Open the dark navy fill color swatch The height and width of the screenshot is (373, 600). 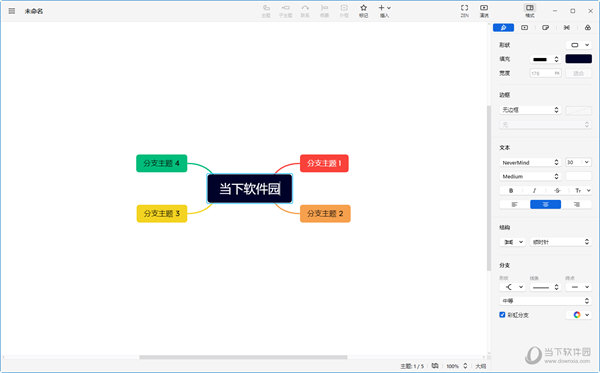click(x=579, y=59)
